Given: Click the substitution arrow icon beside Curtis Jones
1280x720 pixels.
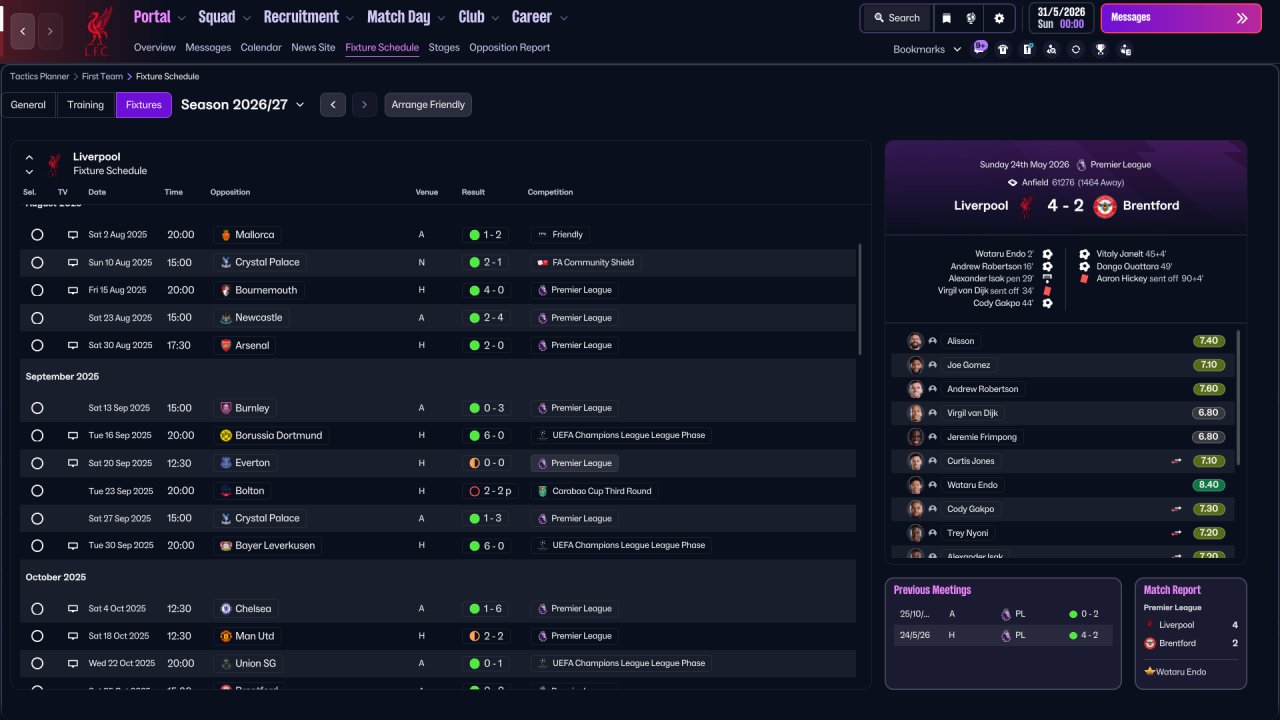Looking at the screenshot, I should click(x=1176, y=461).
